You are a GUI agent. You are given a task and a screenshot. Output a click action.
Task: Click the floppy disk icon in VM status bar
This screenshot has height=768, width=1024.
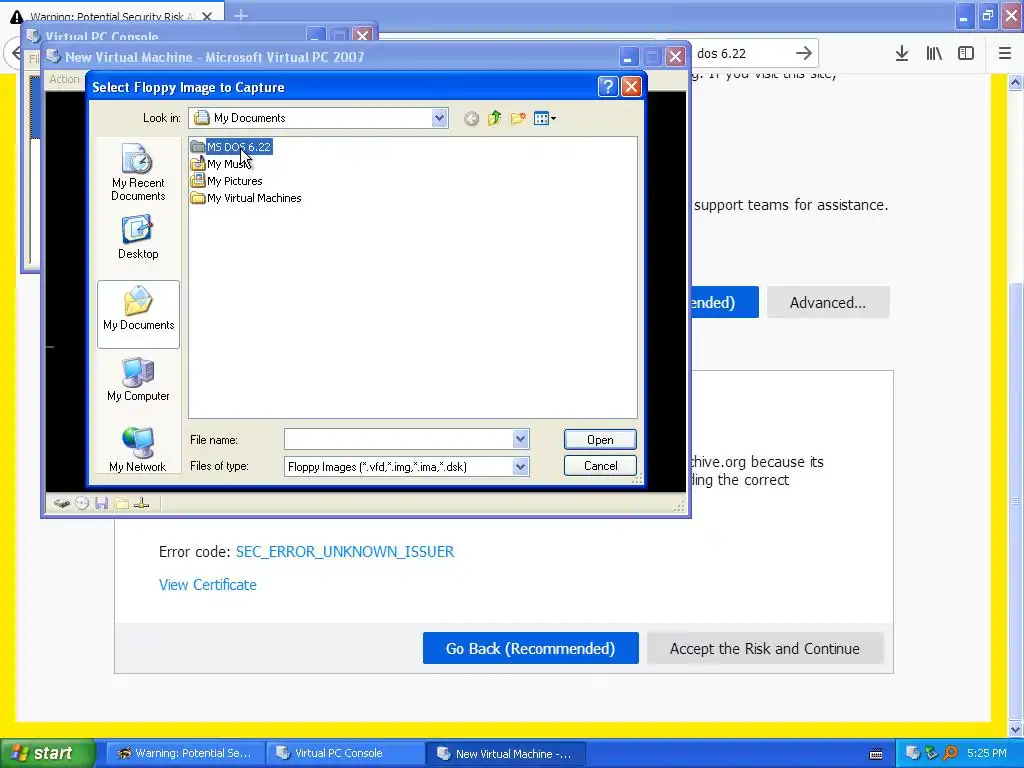(101, 503)
